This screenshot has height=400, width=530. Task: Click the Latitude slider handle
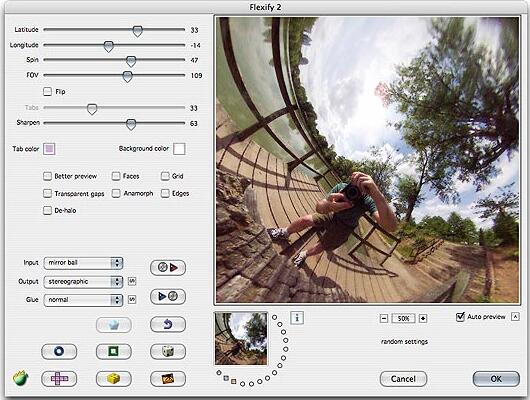click(x=137, y=31)
